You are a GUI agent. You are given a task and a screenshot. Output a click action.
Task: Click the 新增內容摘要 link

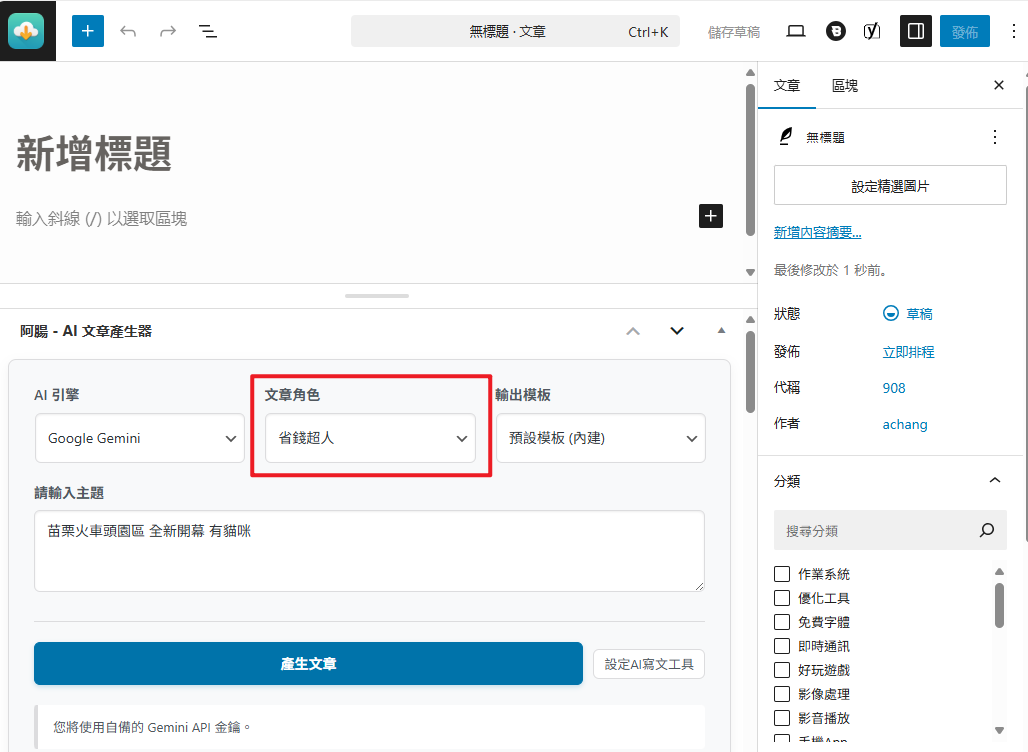817,233
